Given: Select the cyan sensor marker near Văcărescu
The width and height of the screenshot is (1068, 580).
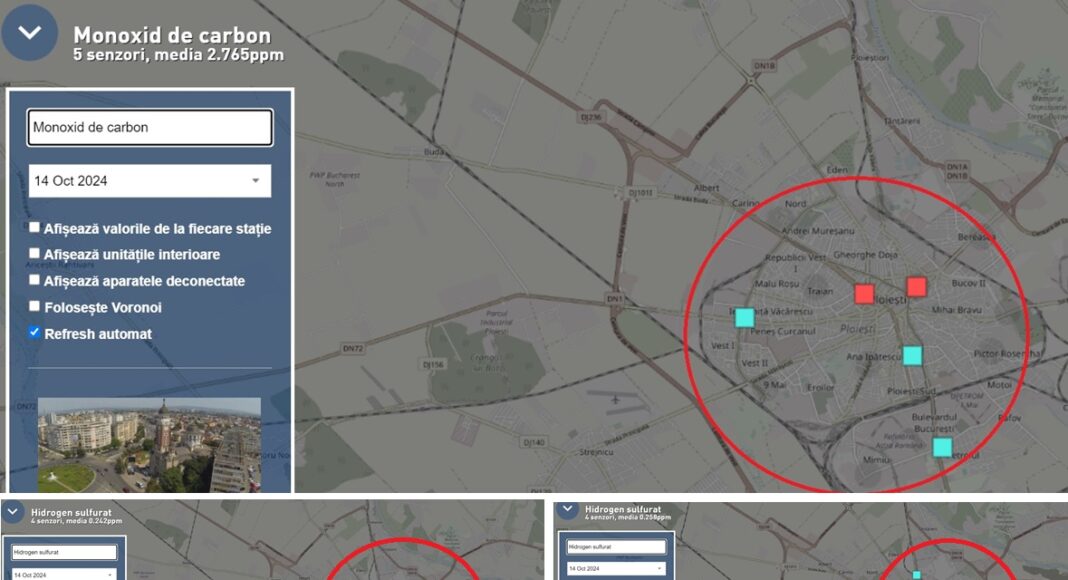Looking at the screenshot, I should click(744, 317).
